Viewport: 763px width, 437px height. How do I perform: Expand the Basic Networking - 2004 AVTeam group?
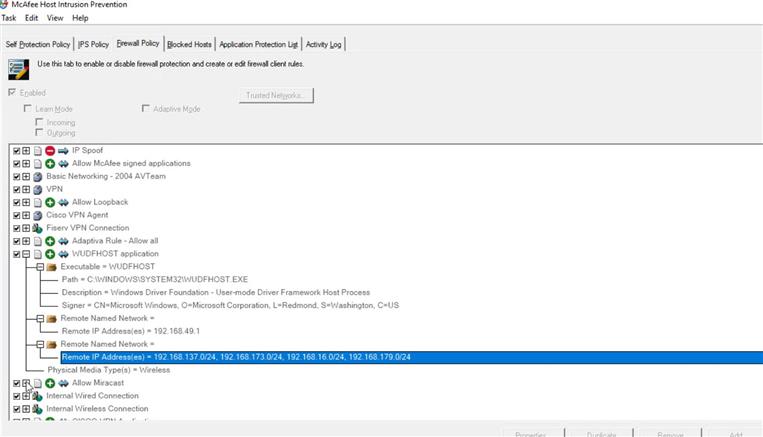coord(26,176)
